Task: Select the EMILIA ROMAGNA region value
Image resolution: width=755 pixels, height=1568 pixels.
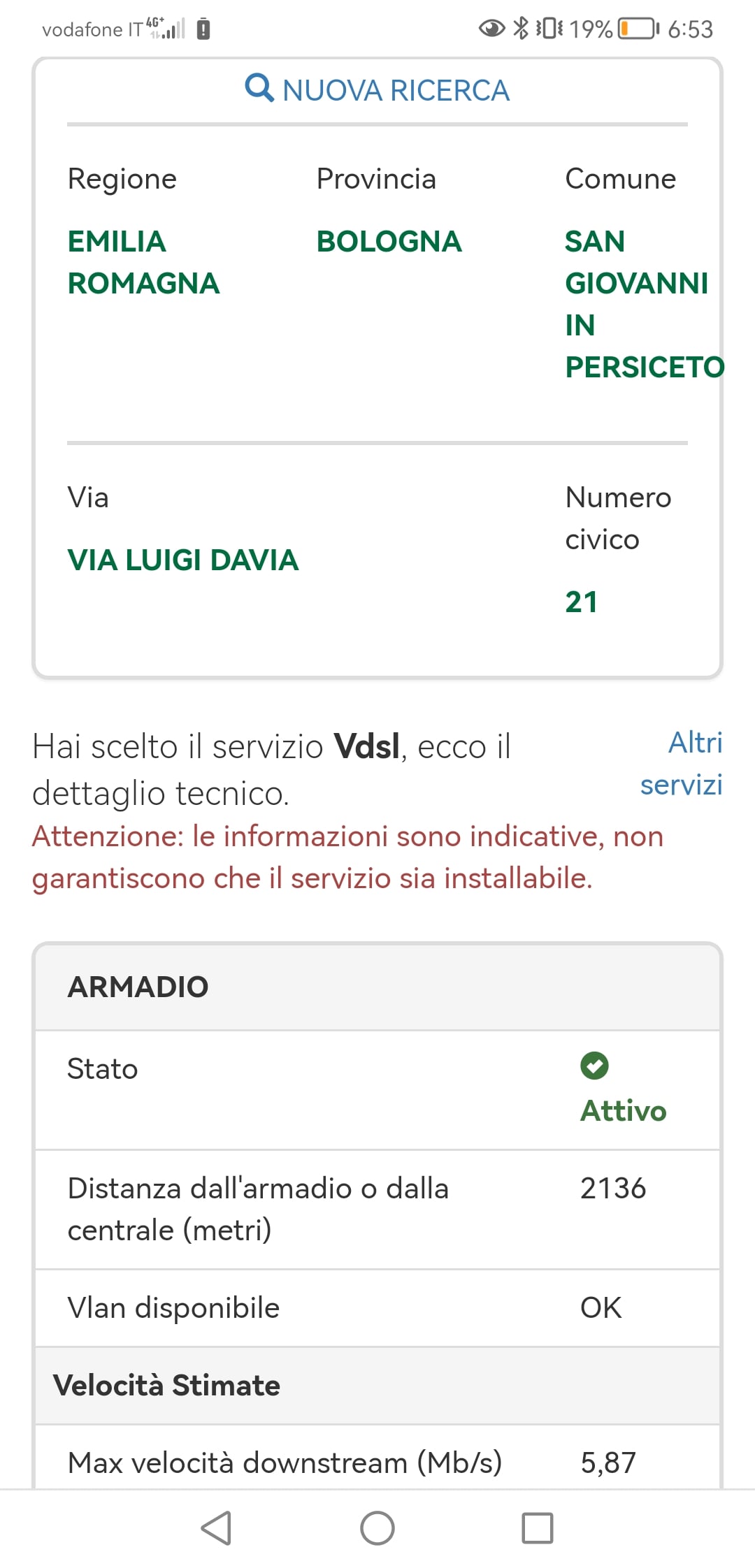Action: [x=143, y=262]
